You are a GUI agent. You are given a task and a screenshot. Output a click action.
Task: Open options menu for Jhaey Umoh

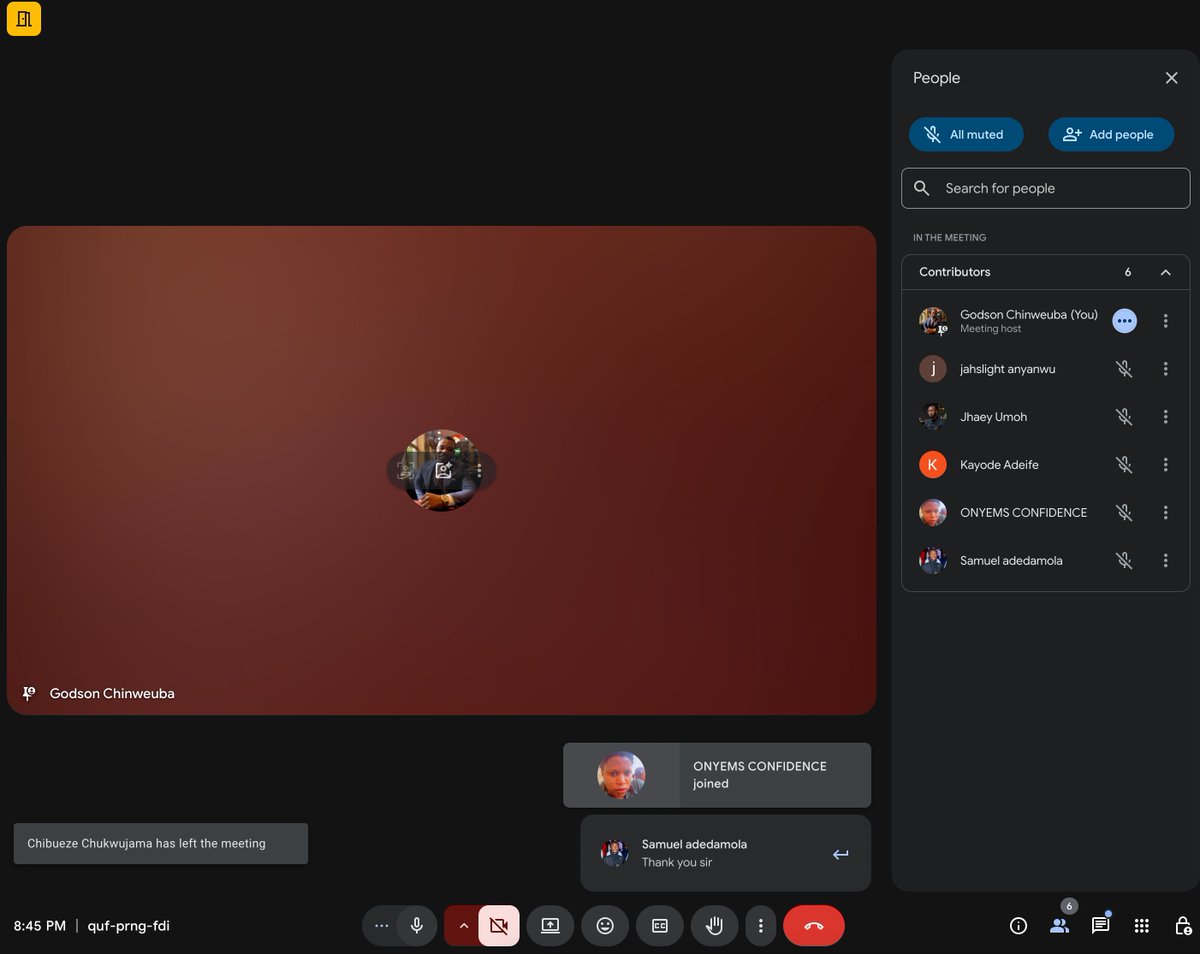(1165, 417)
